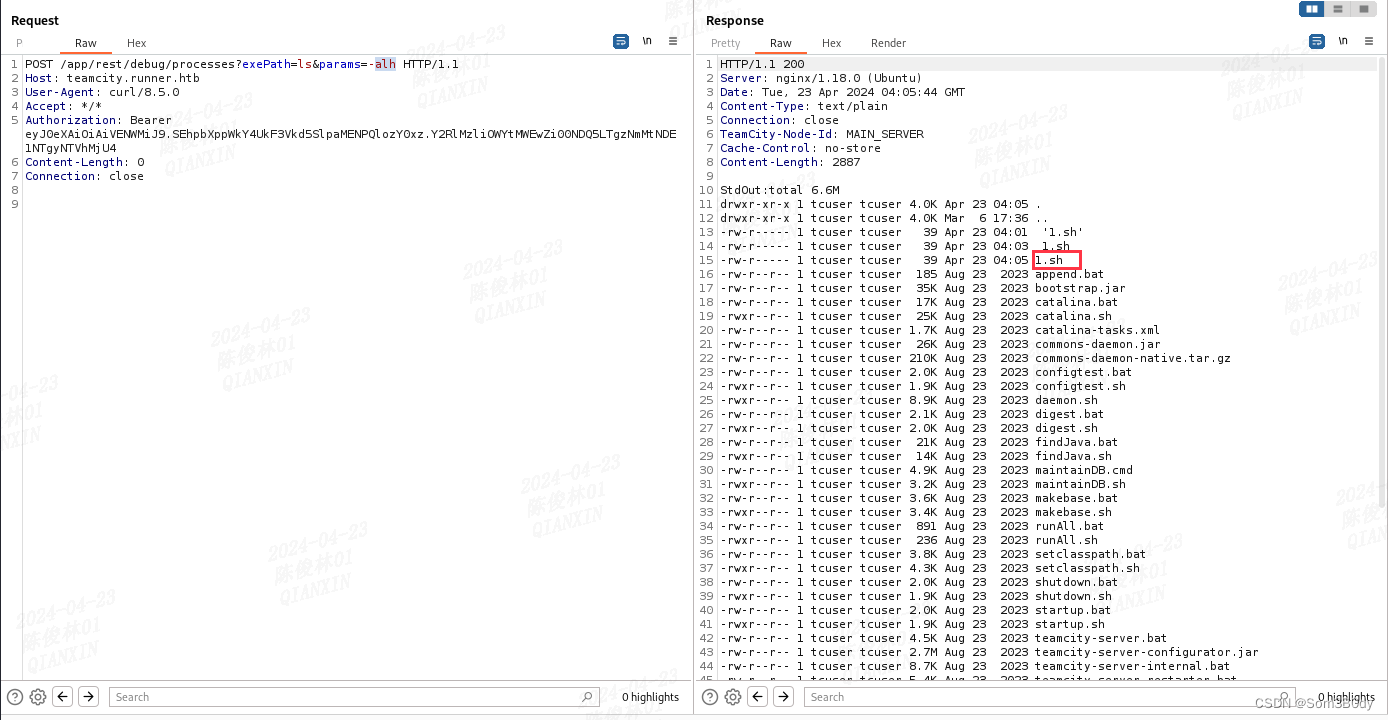
Task: Click the 'runAll.sh' file entry
Action: click(x=1066, y=540)
